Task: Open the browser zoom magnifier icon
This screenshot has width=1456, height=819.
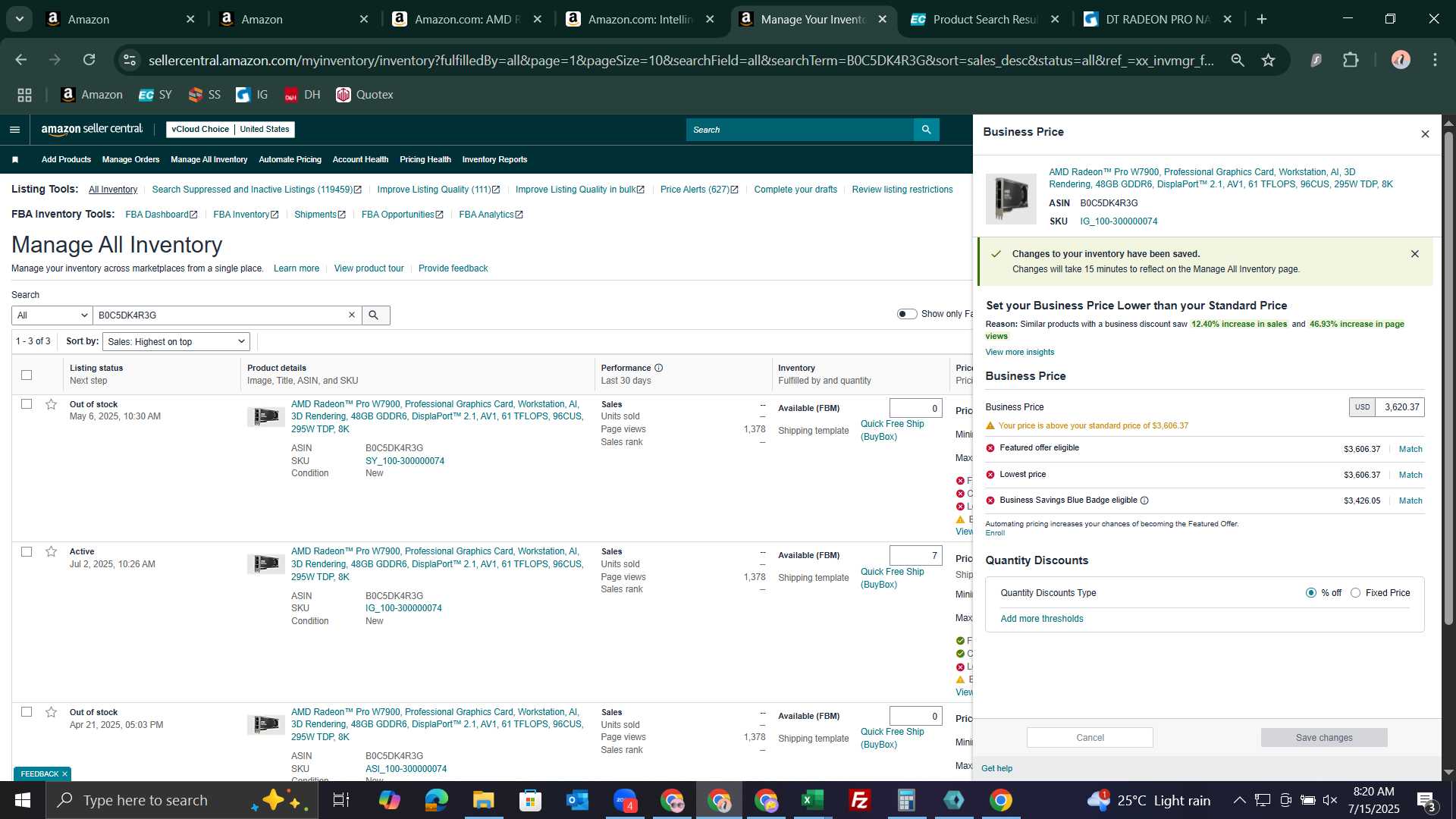Action: click(1238, 60)
